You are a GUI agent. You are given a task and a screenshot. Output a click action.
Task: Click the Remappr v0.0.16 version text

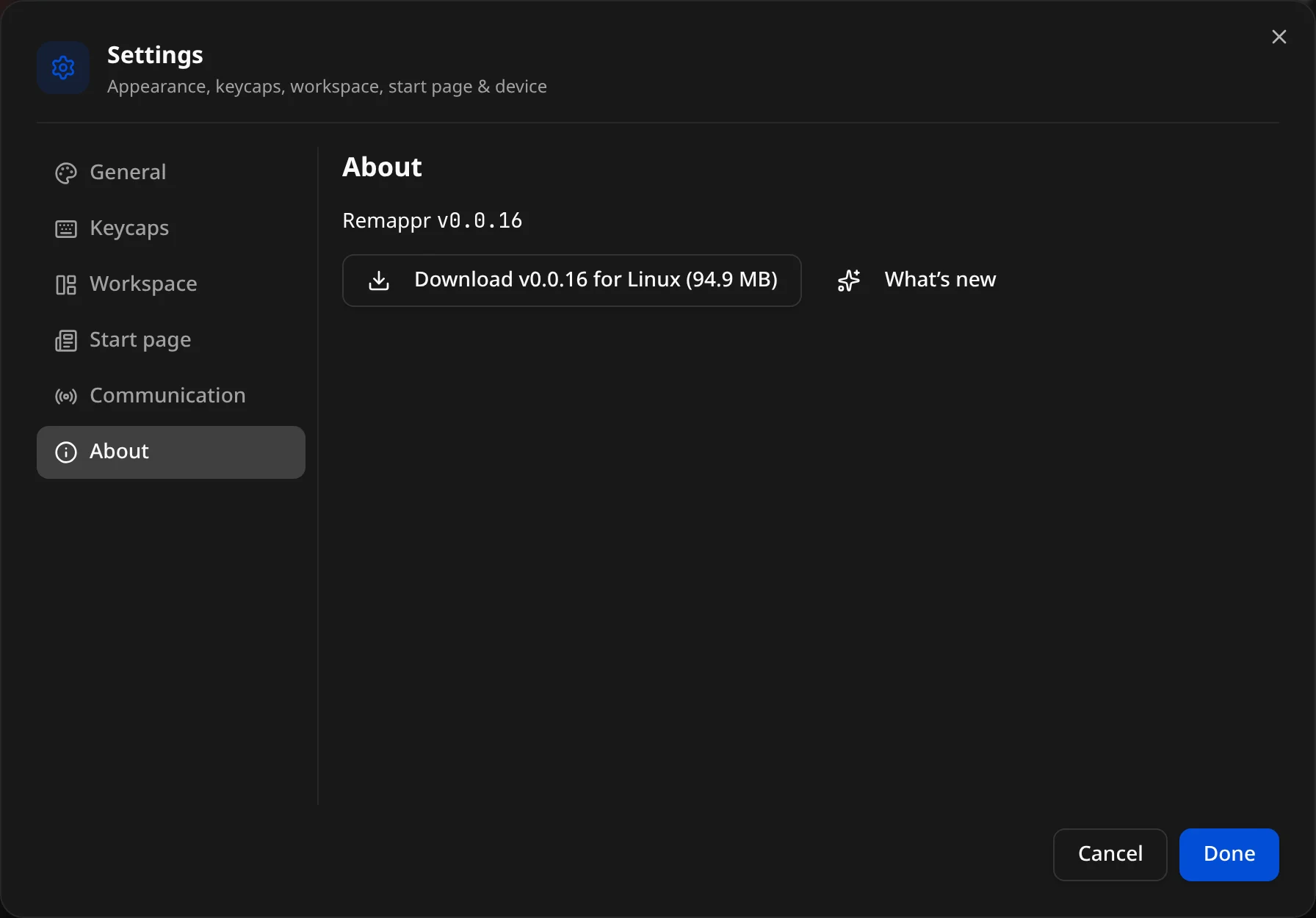click(x=432, y=220)
